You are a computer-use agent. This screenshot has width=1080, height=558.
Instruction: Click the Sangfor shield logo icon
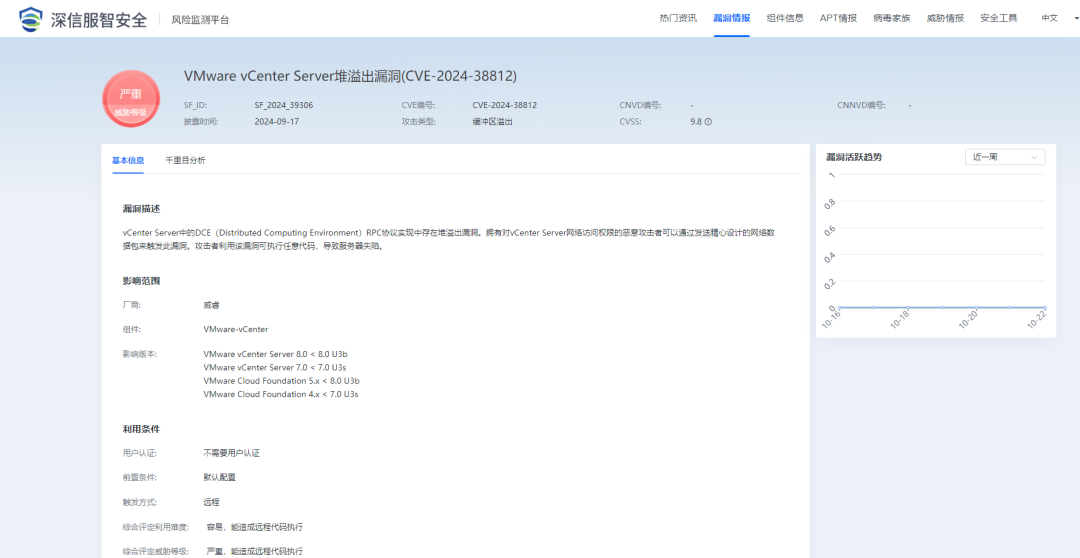click(30, 19)
